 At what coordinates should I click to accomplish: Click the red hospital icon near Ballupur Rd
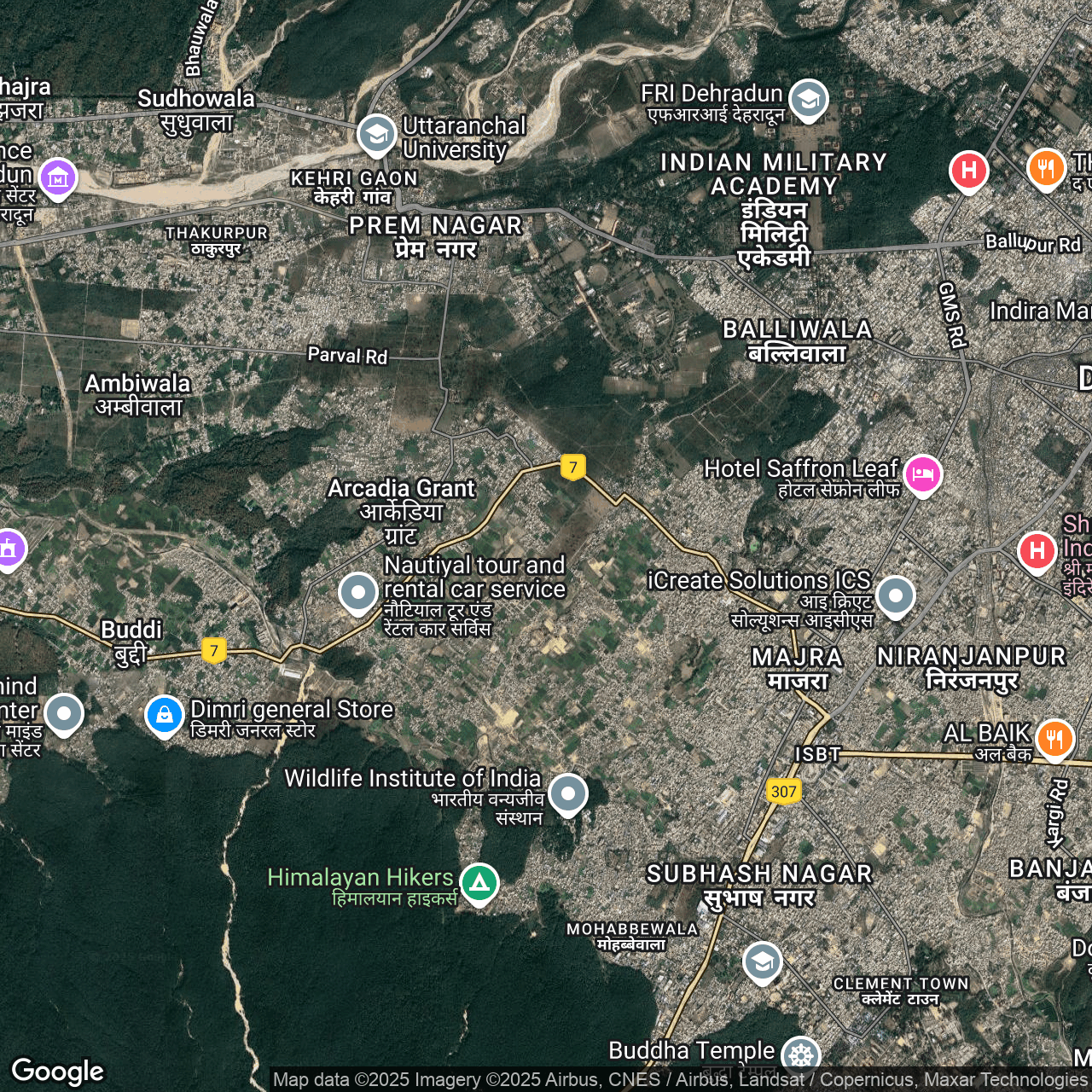click(968, 170)
